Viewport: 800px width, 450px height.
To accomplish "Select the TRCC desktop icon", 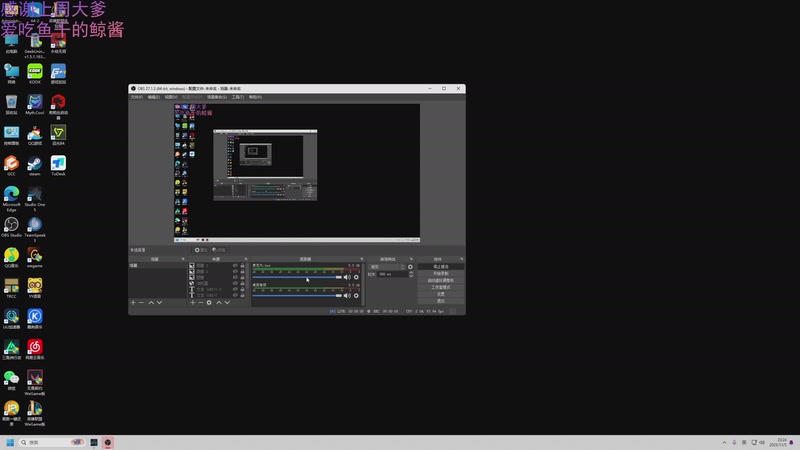I will [11, 288].
